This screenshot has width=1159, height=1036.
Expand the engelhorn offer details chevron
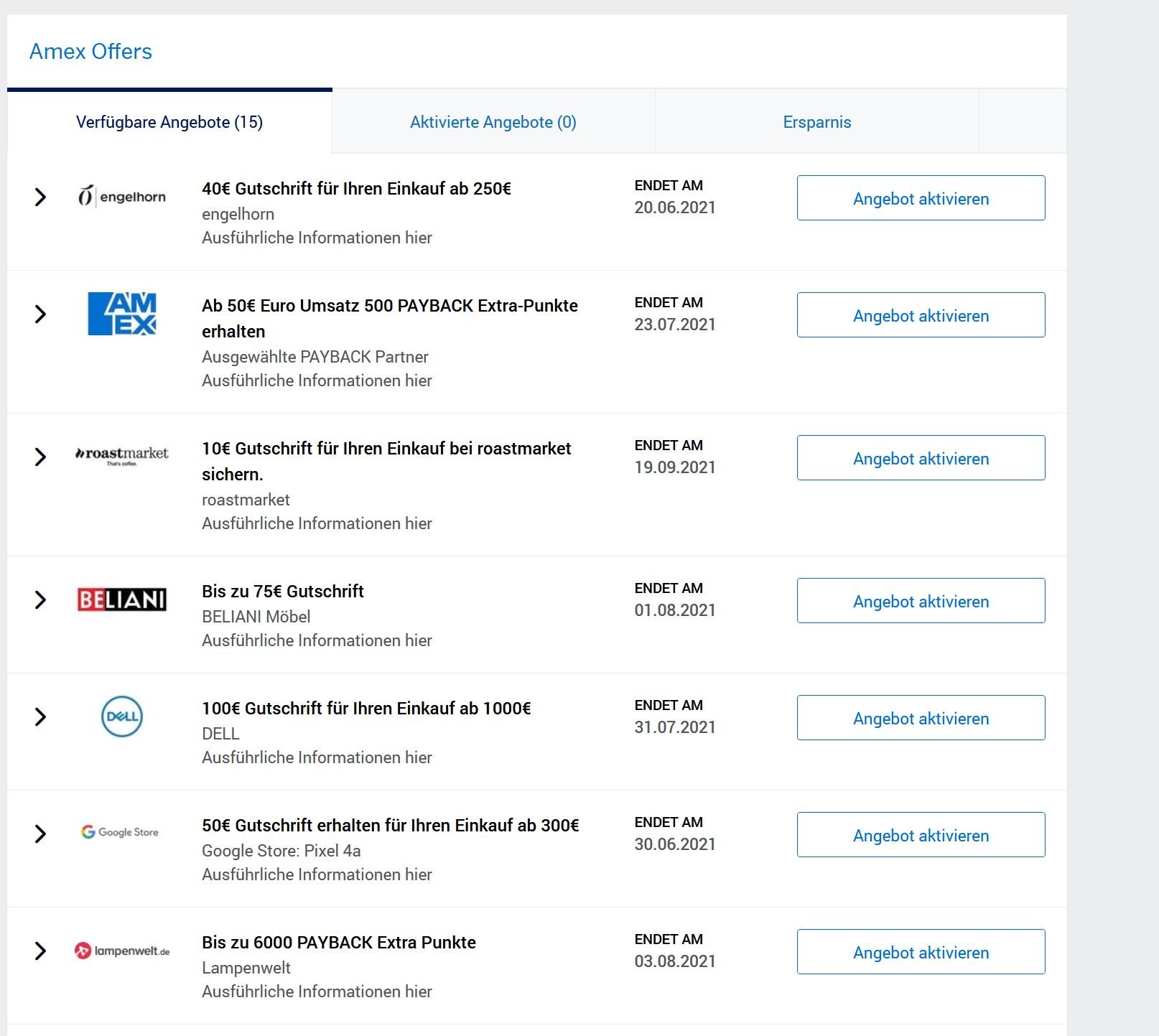[40, 197]
